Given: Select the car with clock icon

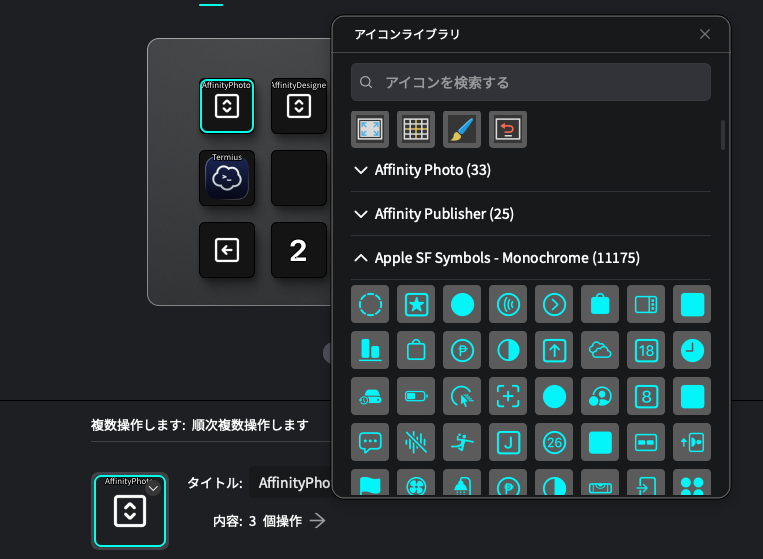Looking at the screenshot, I should point(370,396).
